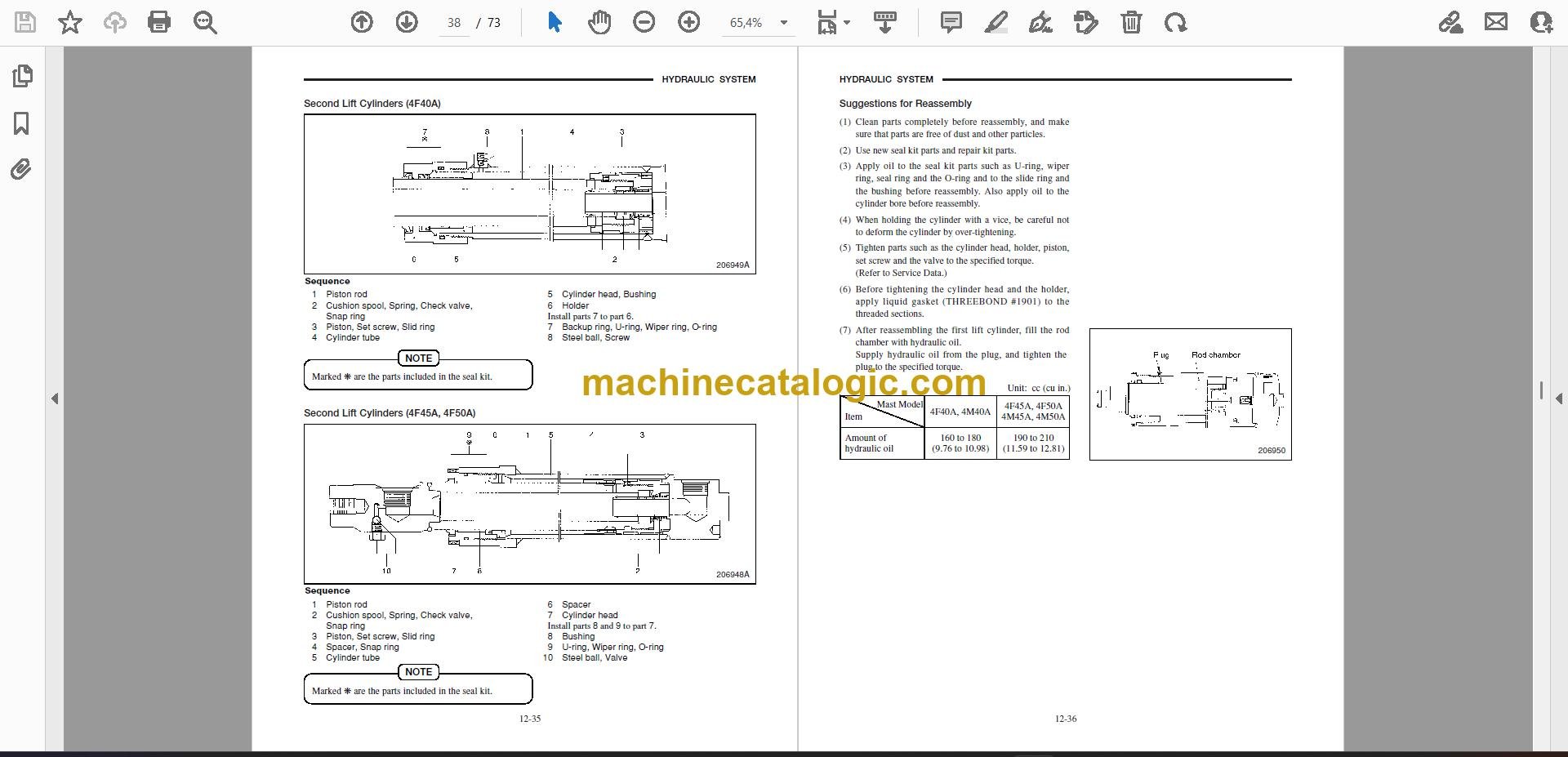Click the heading 'Suggestions for Reassembly'
Image resolution: width=1568 pixels, height=757 pixels.
(x=905, y=104)
